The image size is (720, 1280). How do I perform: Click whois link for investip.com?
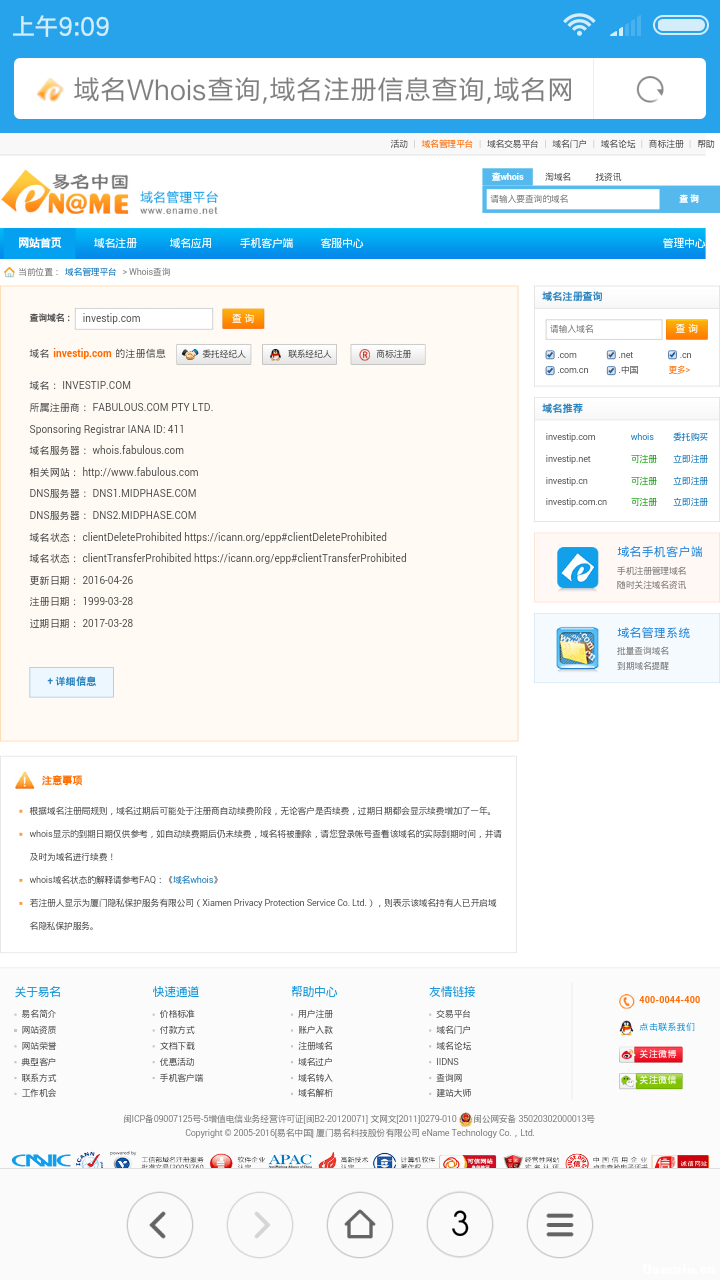[642, 437]
